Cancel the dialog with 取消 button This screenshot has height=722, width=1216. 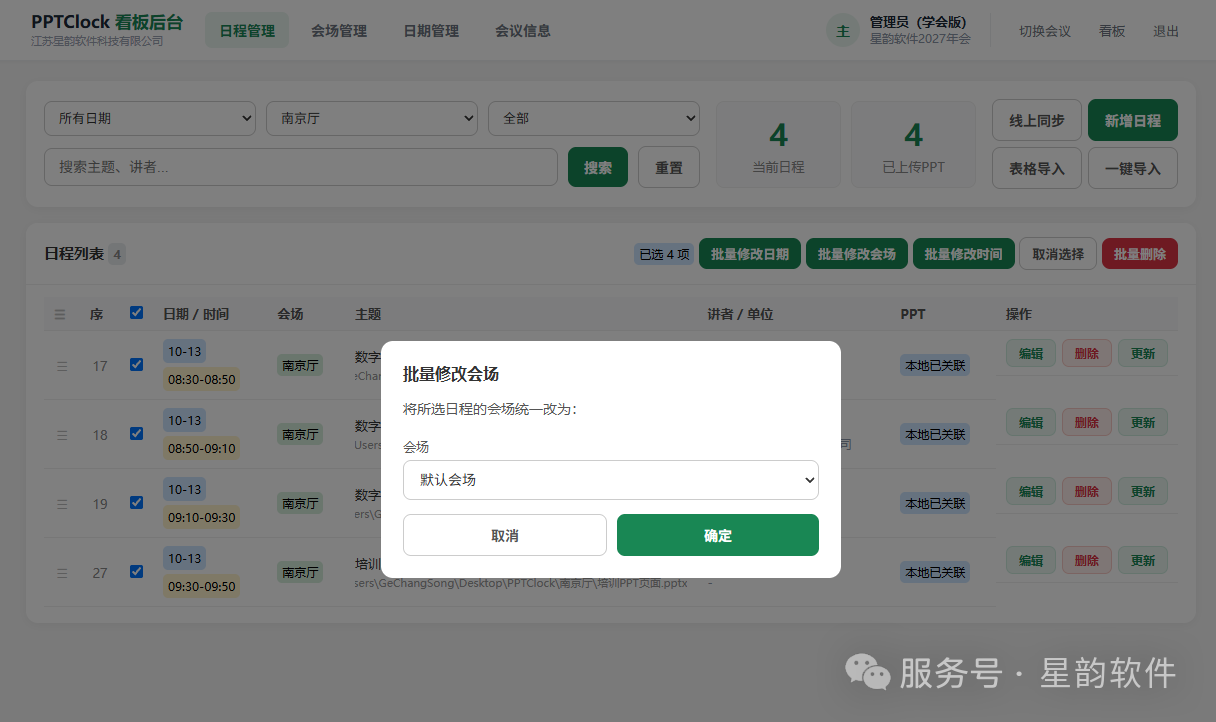[505, 535]
